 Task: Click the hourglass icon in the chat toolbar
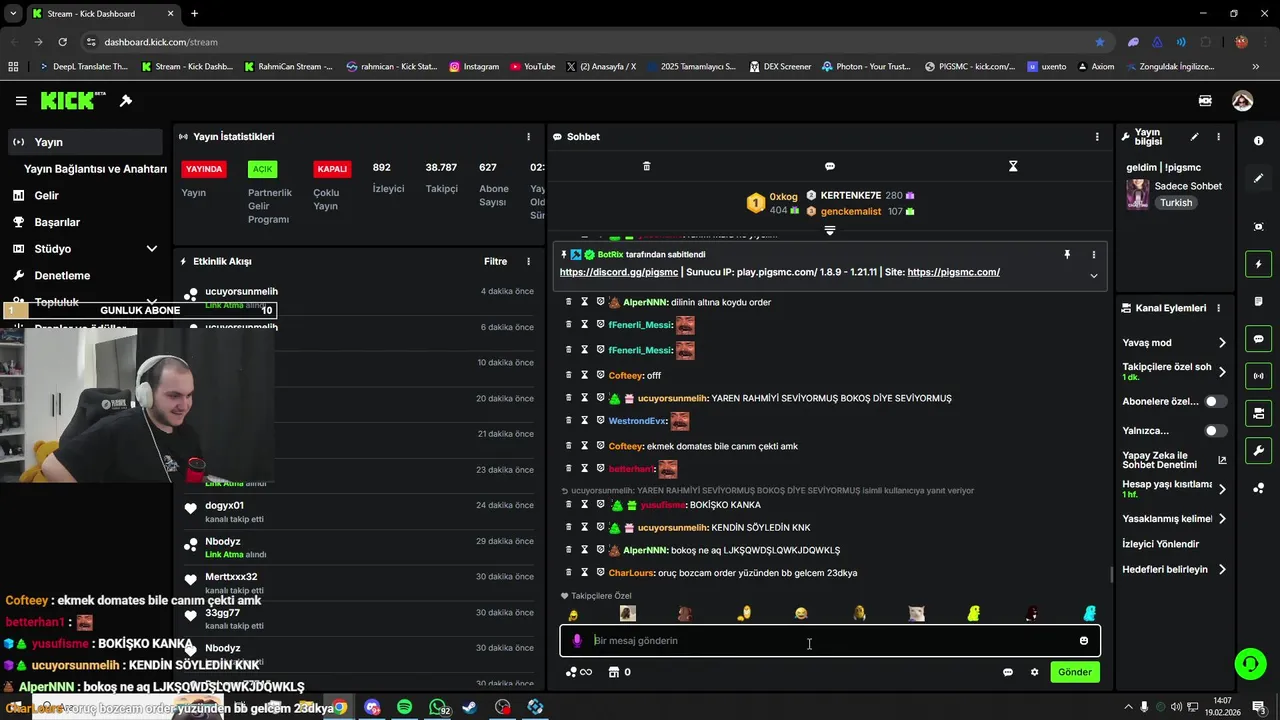pos(1013,166)
